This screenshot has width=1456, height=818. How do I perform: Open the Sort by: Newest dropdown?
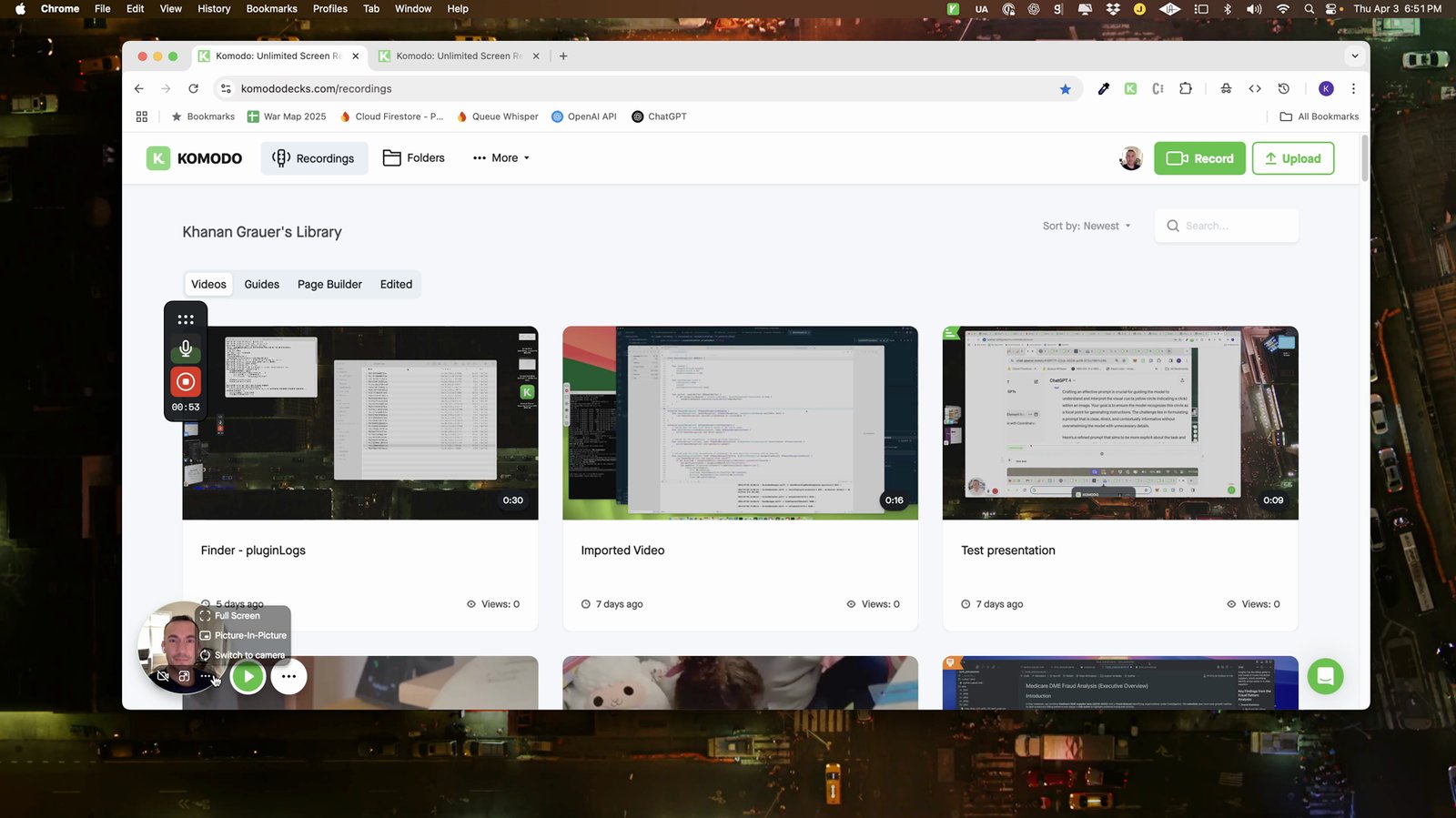[x=1087, y=226]
